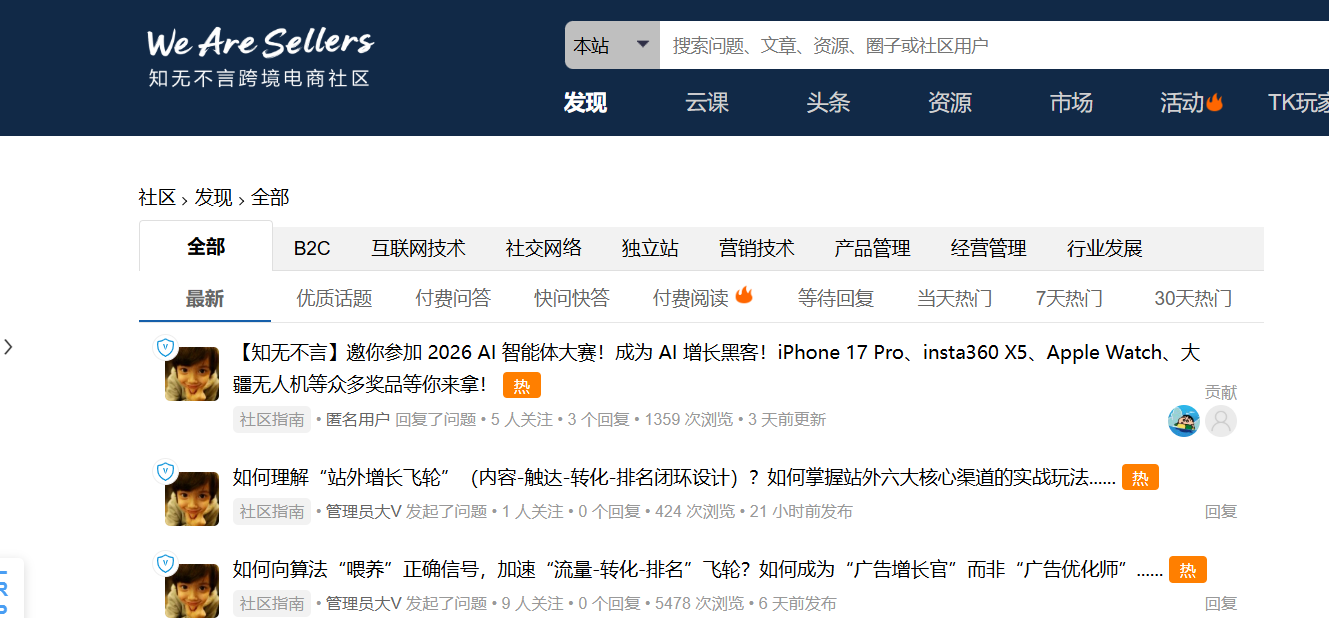Click the dropdown arrow next to 本站

[x=641, y=44]
